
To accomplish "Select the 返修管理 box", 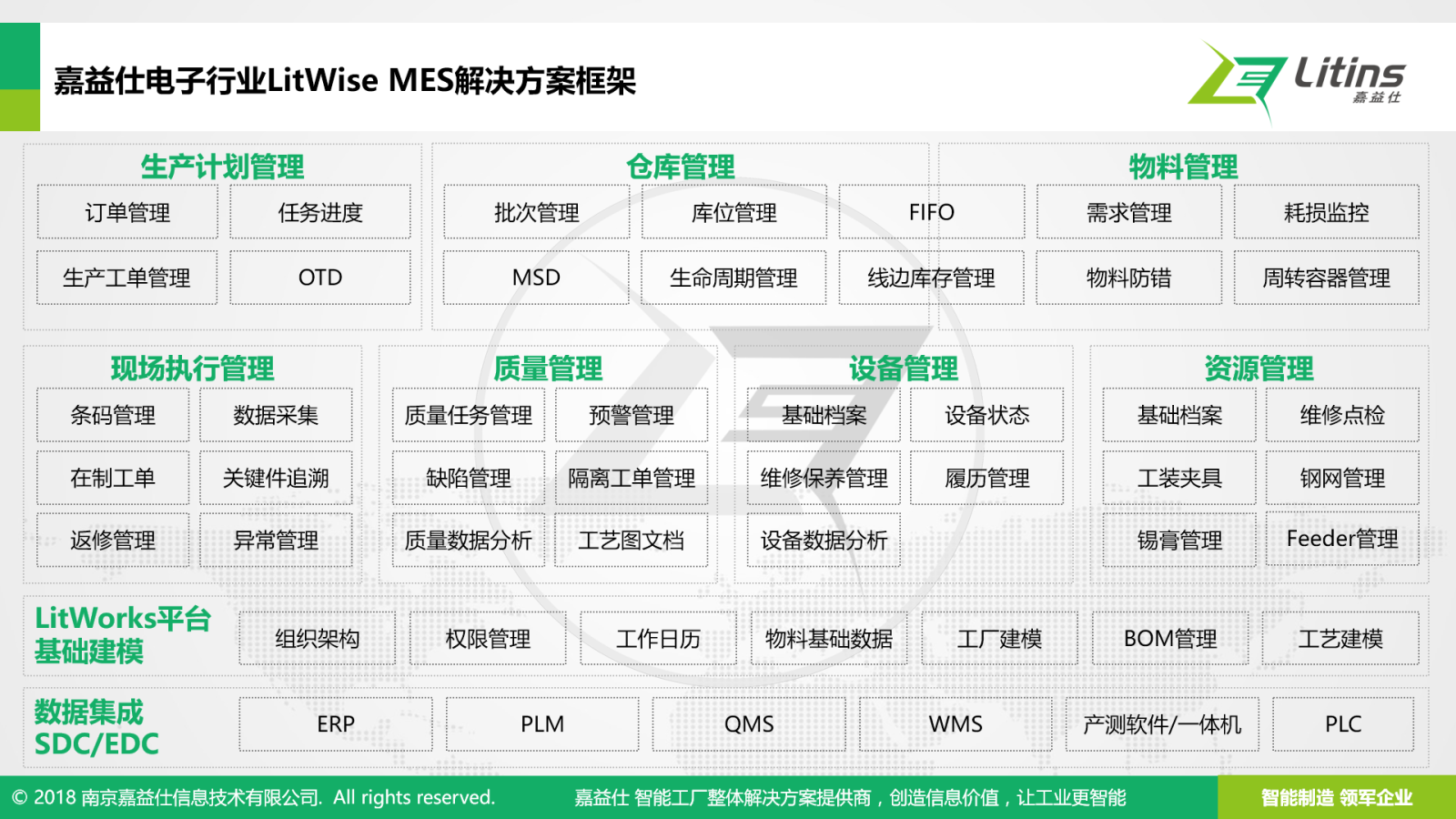I will tap(113, 541).
